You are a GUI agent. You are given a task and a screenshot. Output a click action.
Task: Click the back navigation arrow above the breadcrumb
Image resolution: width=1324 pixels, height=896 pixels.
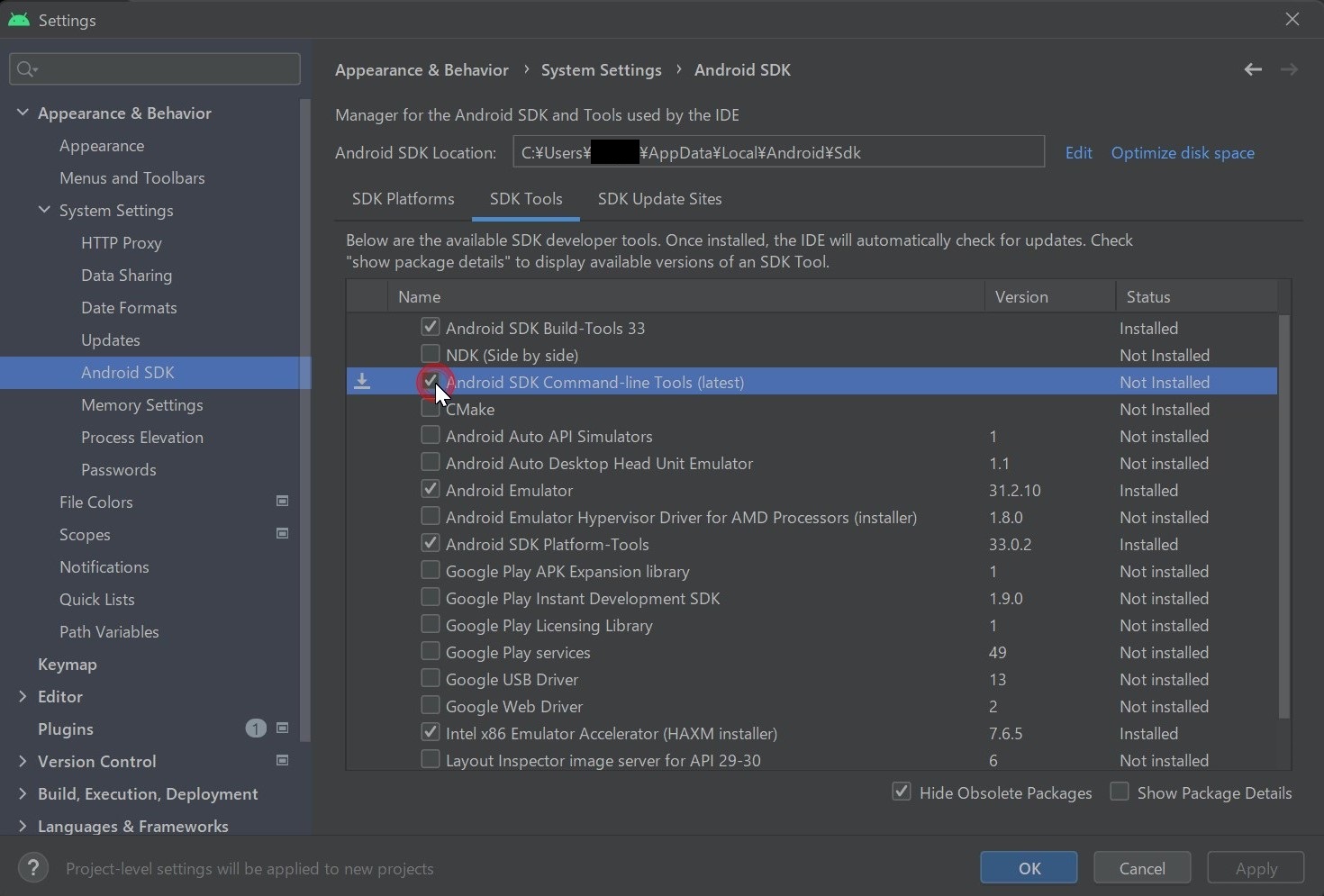[1253, 69]
